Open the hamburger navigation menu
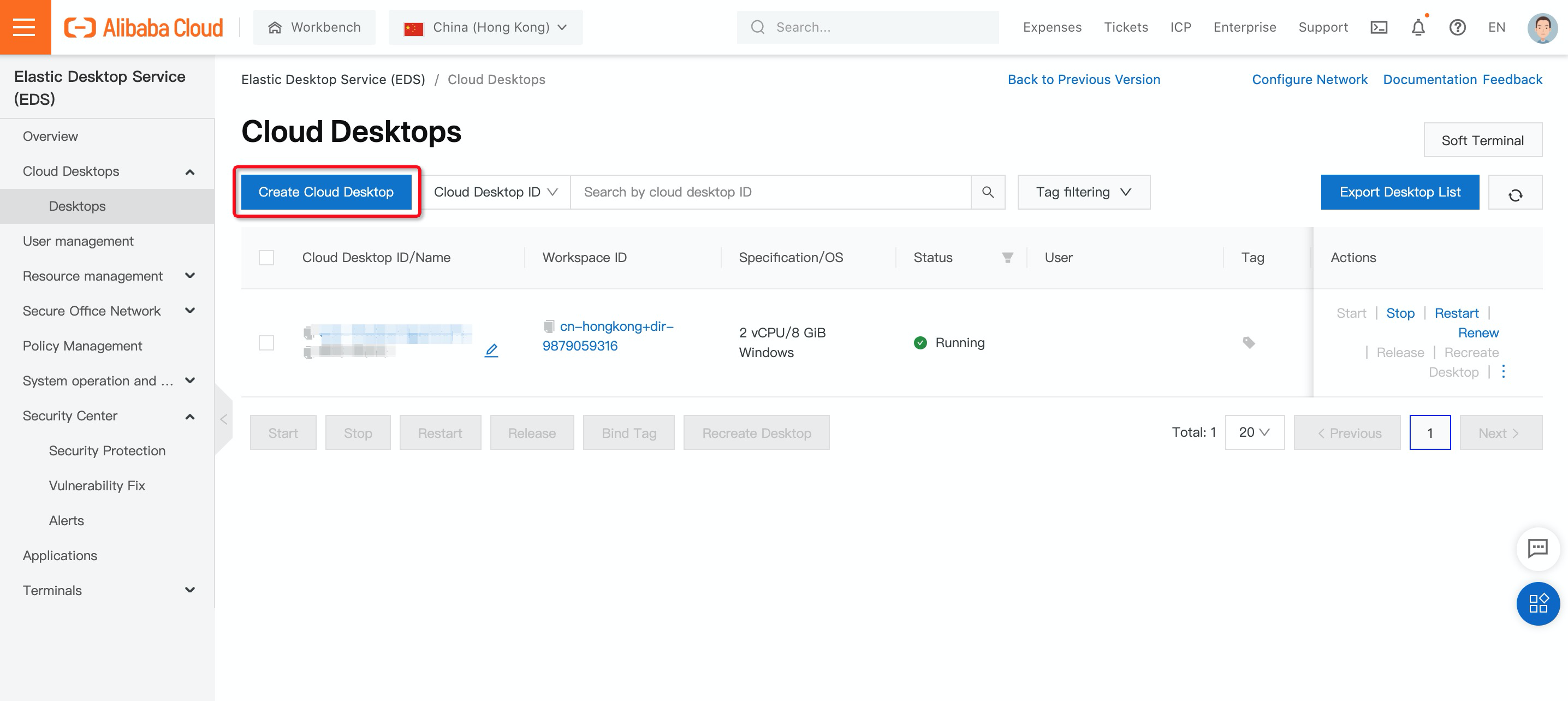 click(x=25, y=27)
